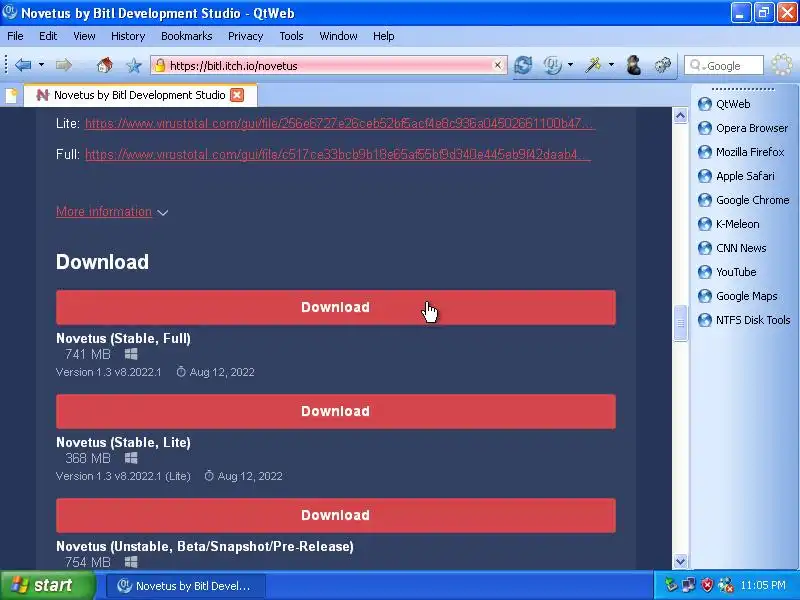This screenshot has height=600, width=800.
Task: Click the QtWeb globe toolbar icon
Action: click(552, 65)
